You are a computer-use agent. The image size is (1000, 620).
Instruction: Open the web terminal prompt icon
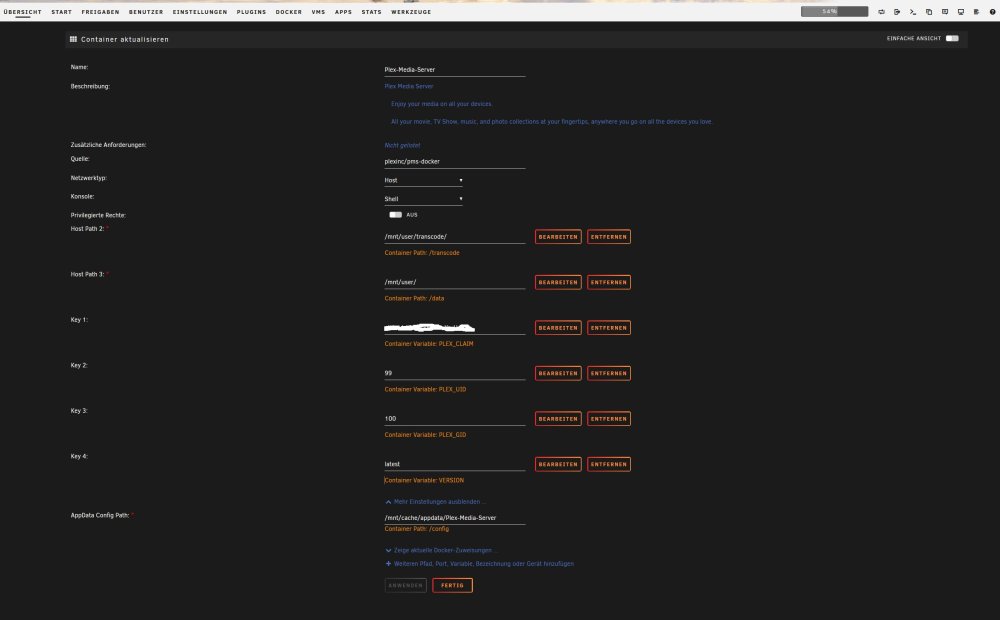[x=913, y=11]
